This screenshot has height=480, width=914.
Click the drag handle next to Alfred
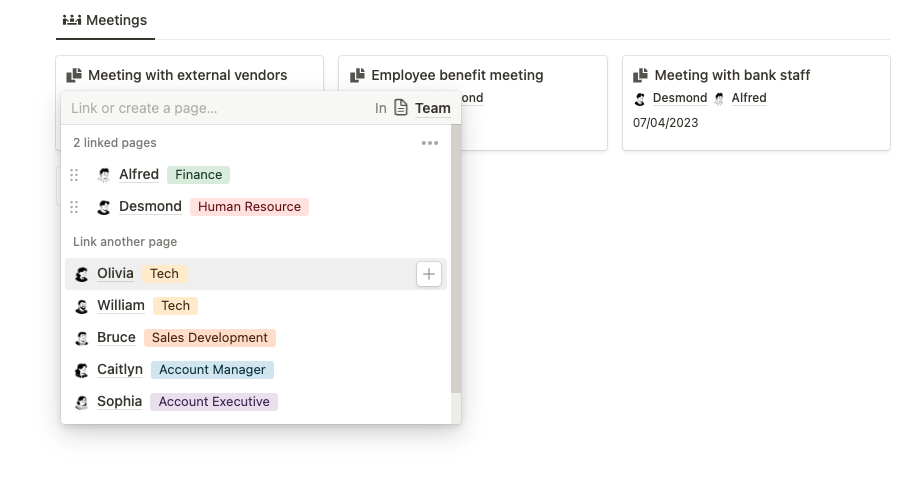tap(74, 175)
